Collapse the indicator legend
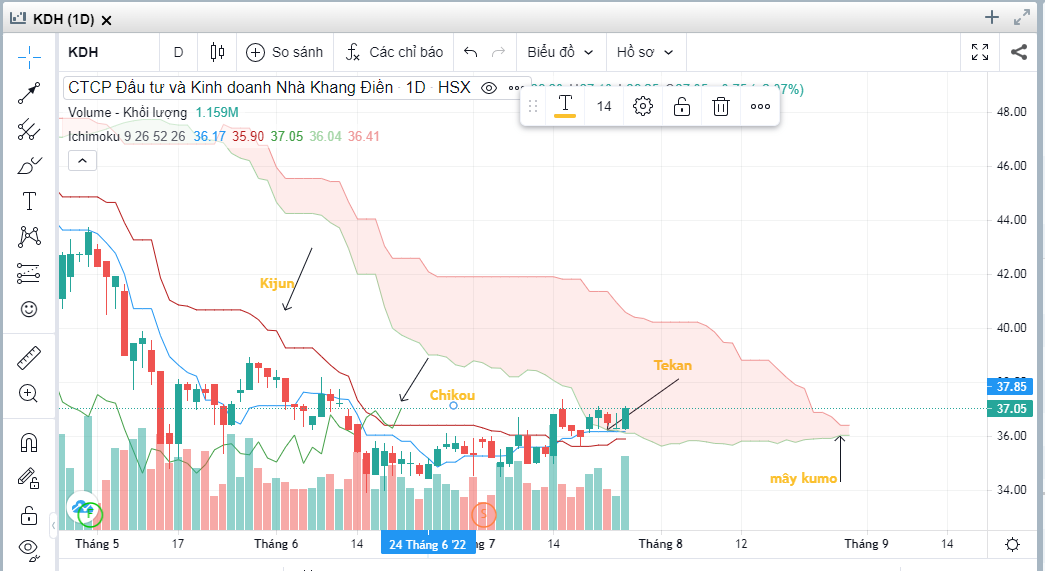The width and height of the screenshot is (1045, 571). [x=83, y=161]
